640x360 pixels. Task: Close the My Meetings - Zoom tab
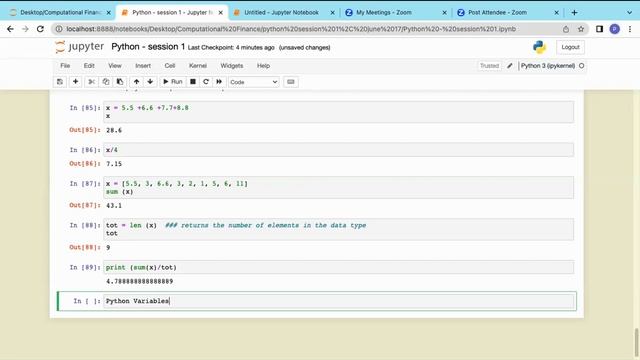(444, 13)
